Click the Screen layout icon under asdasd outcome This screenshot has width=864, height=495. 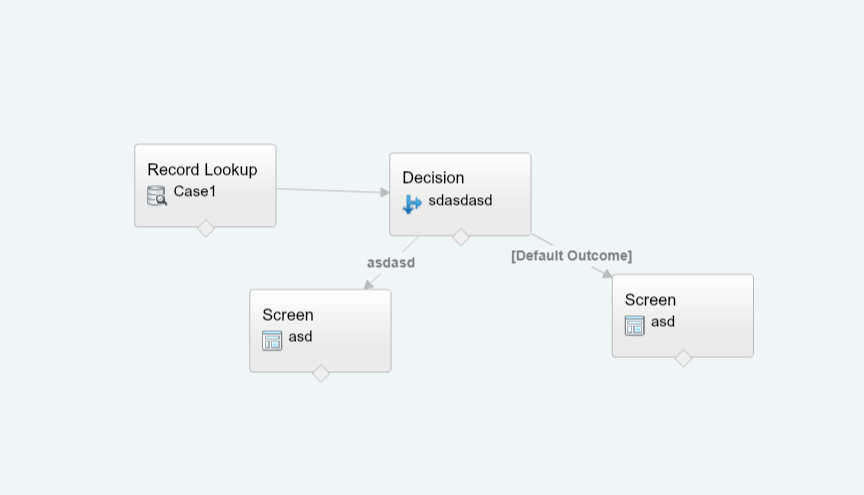click(272, 340)
